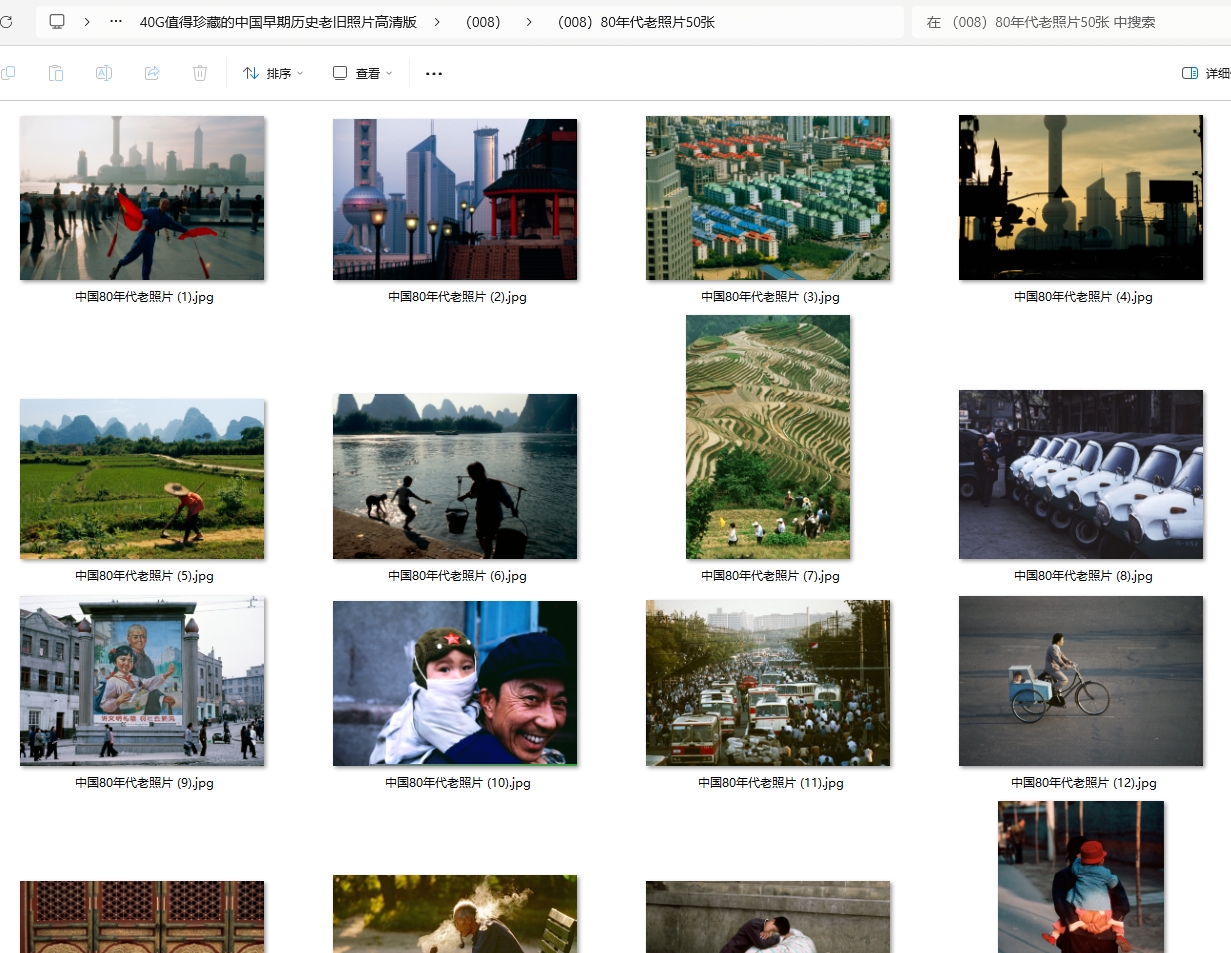
Task: Select the thumbnail 中国80年代老照片 (1).jpg
Action: point(142,198)
